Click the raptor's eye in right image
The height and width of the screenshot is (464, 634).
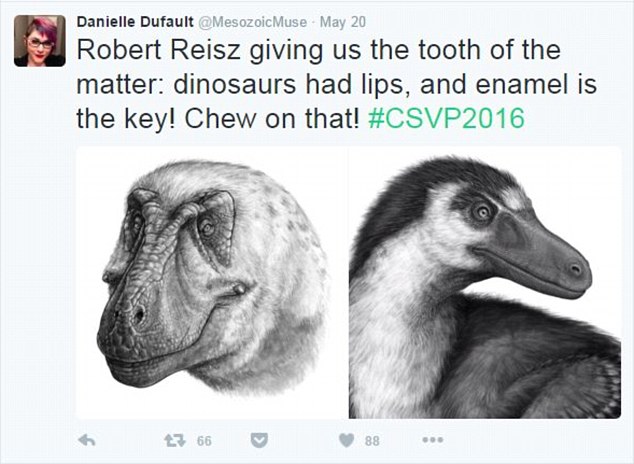click(x=483, y=212)
